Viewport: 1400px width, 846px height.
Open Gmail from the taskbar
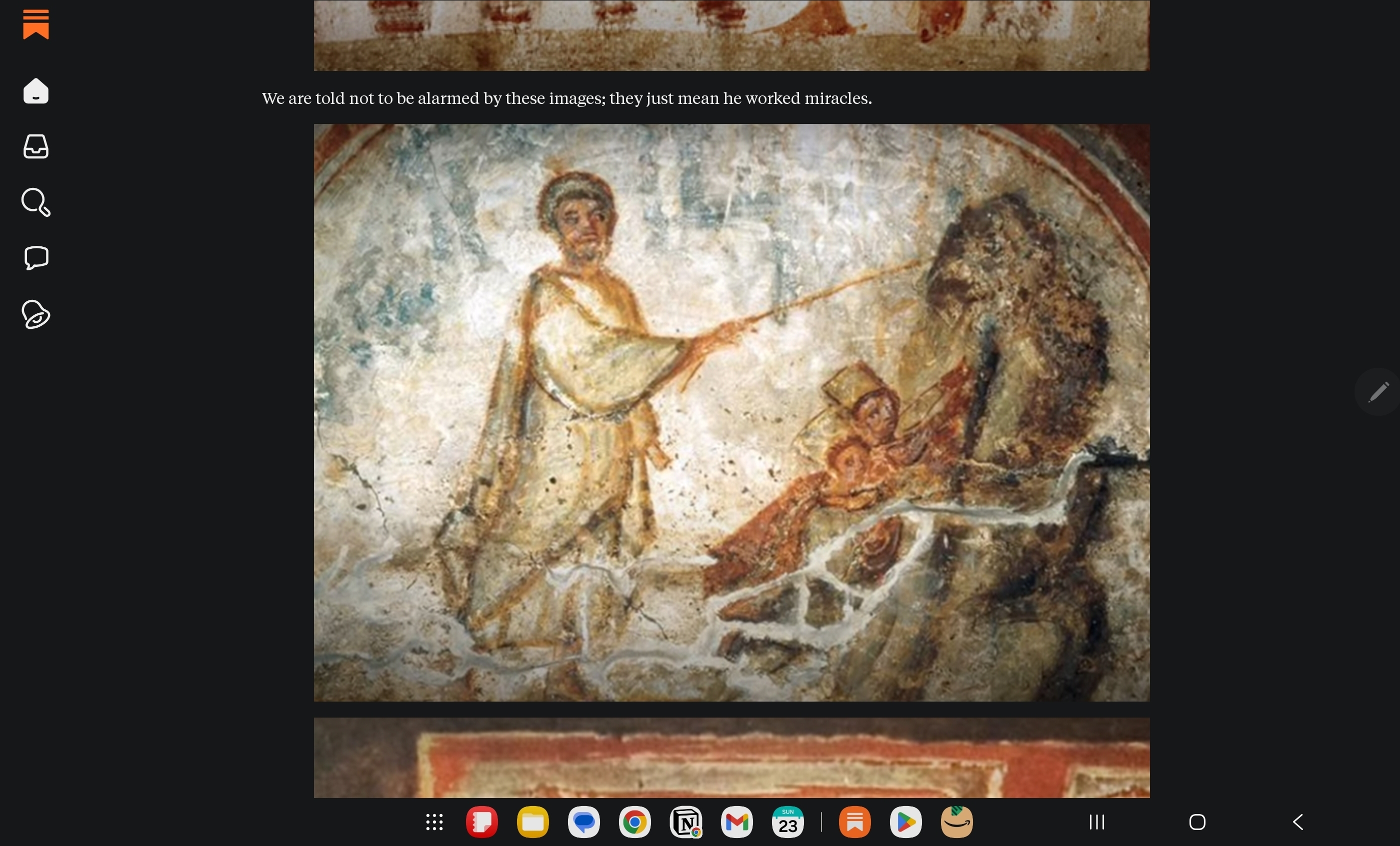(737, 822)
